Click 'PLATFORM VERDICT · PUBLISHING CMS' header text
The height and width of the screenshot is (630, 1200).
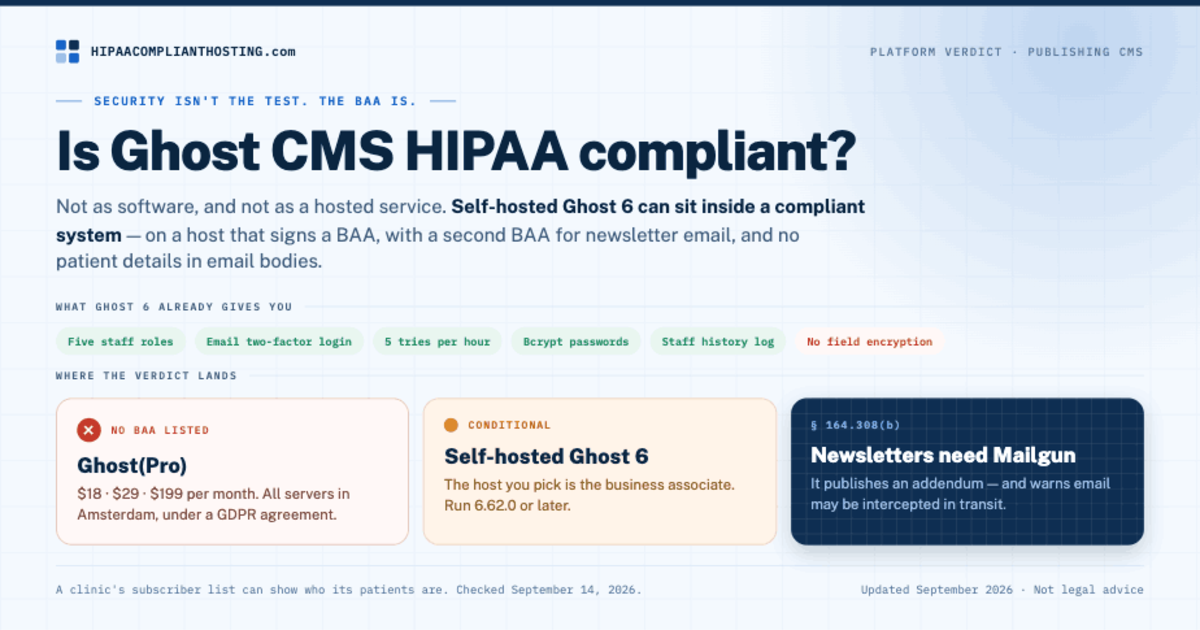(1006, 52)
